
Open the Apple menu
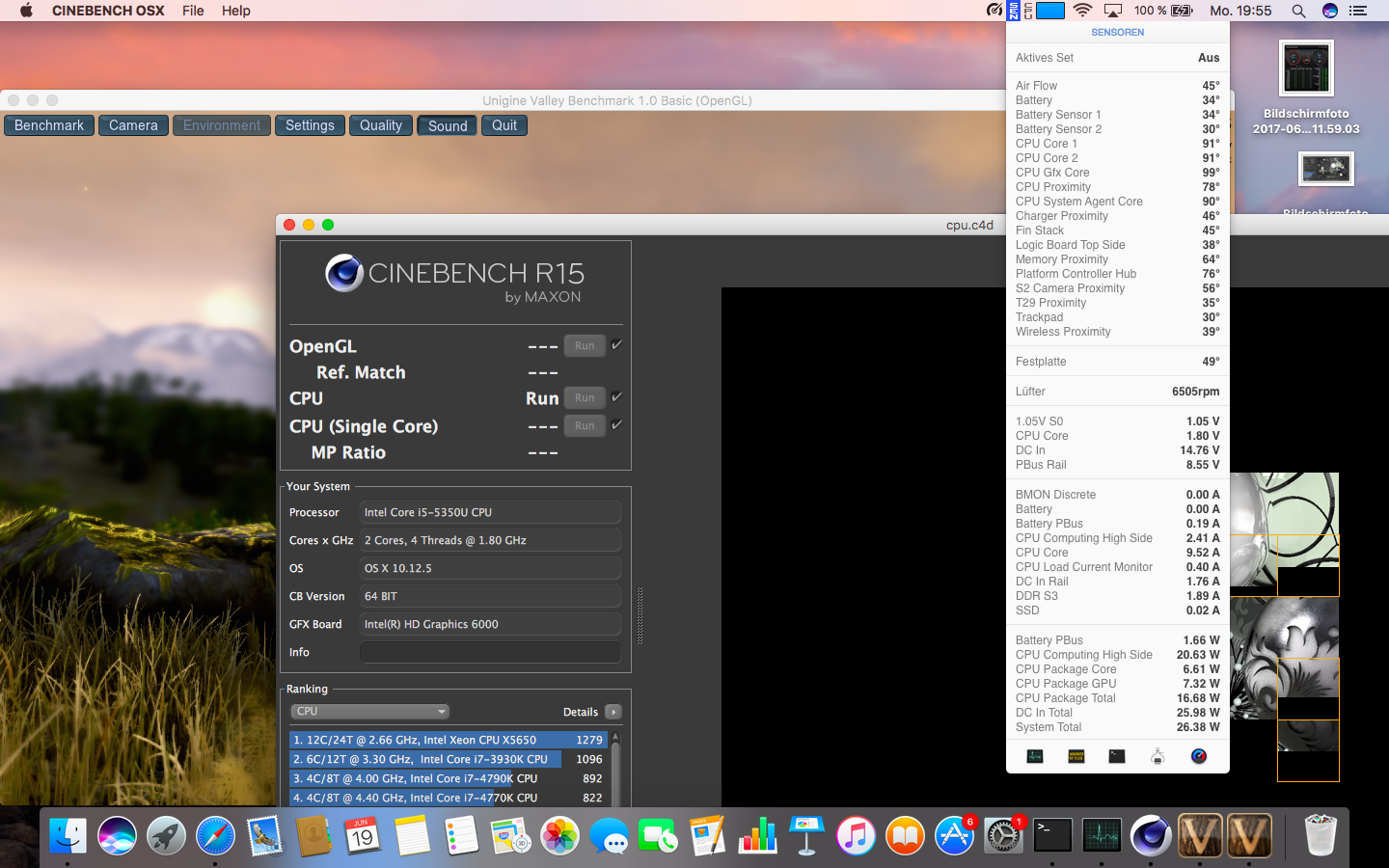[x=26, y=11]
